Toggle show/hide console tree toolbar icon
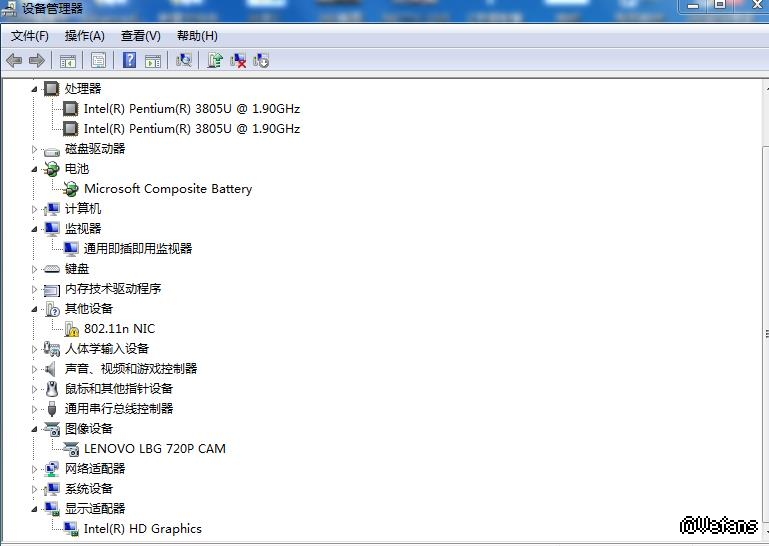Image resolution: width=769 pixels, height=546 pixels. click(x=68, y=61)
